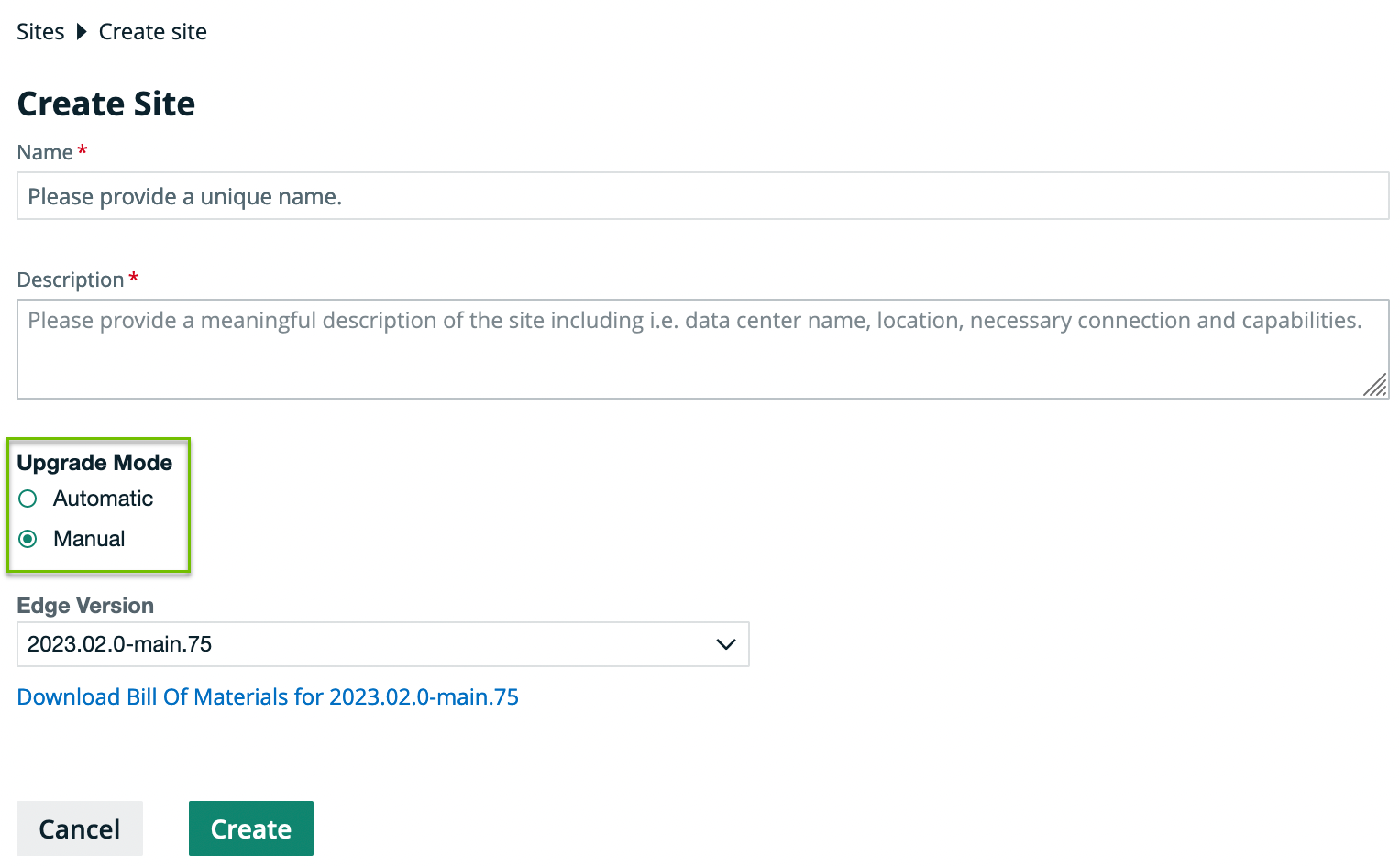This screenshot has width=1400, height=866.
Task: Click the Edge Version label
Action: coord(85,606)
